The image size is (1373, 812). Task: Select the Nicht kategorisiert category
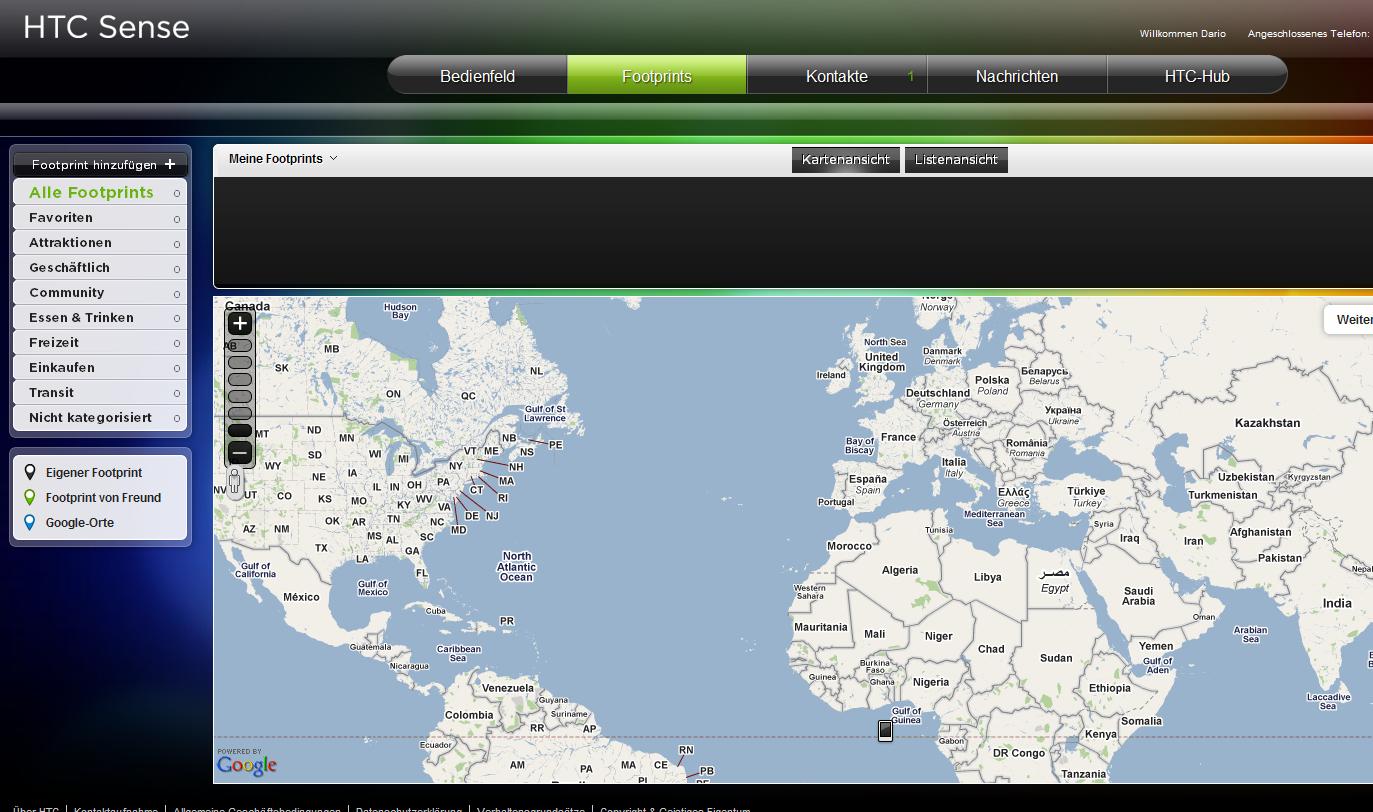point(100,417)
